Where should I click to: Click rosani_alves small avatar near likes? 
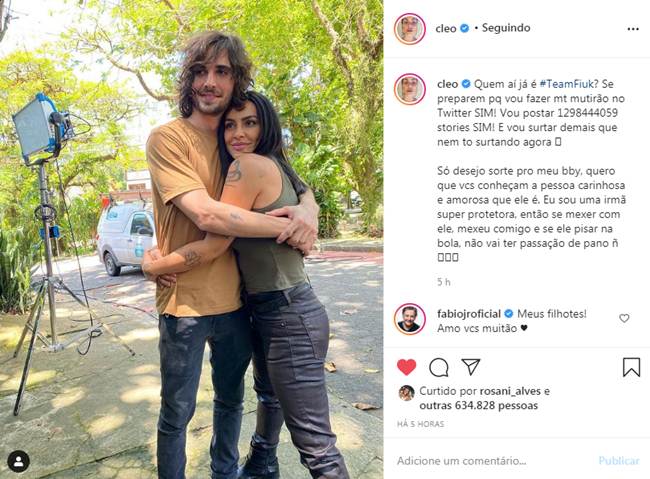406,393
